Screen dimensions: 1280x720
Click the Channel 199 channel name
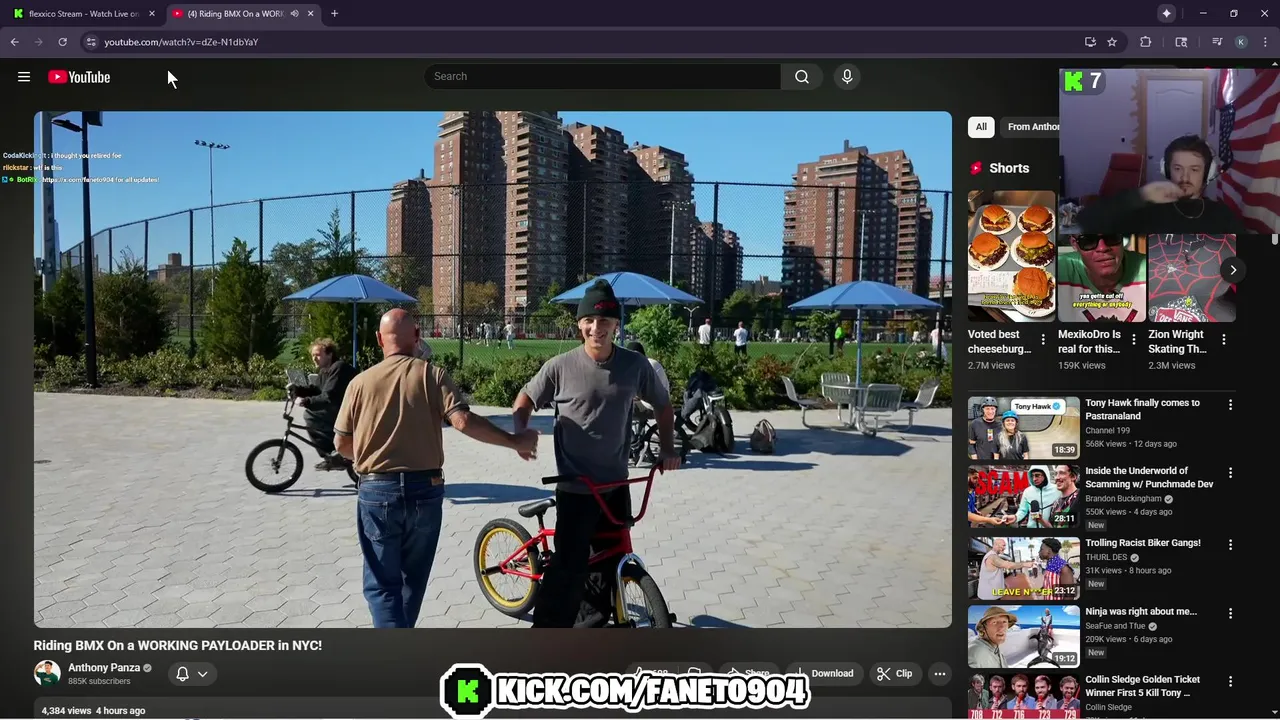click(x=1108, y=431)
